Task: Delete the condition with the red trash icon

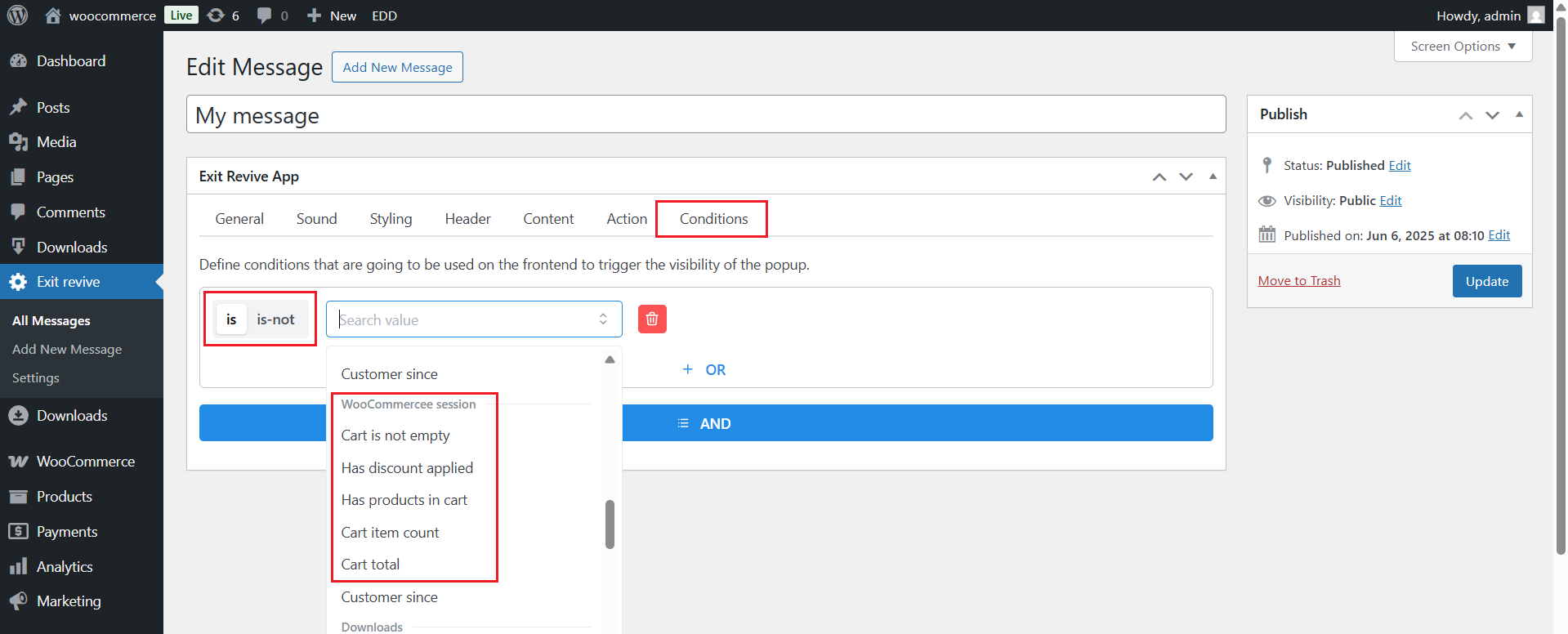Action: tap(651, 319)
